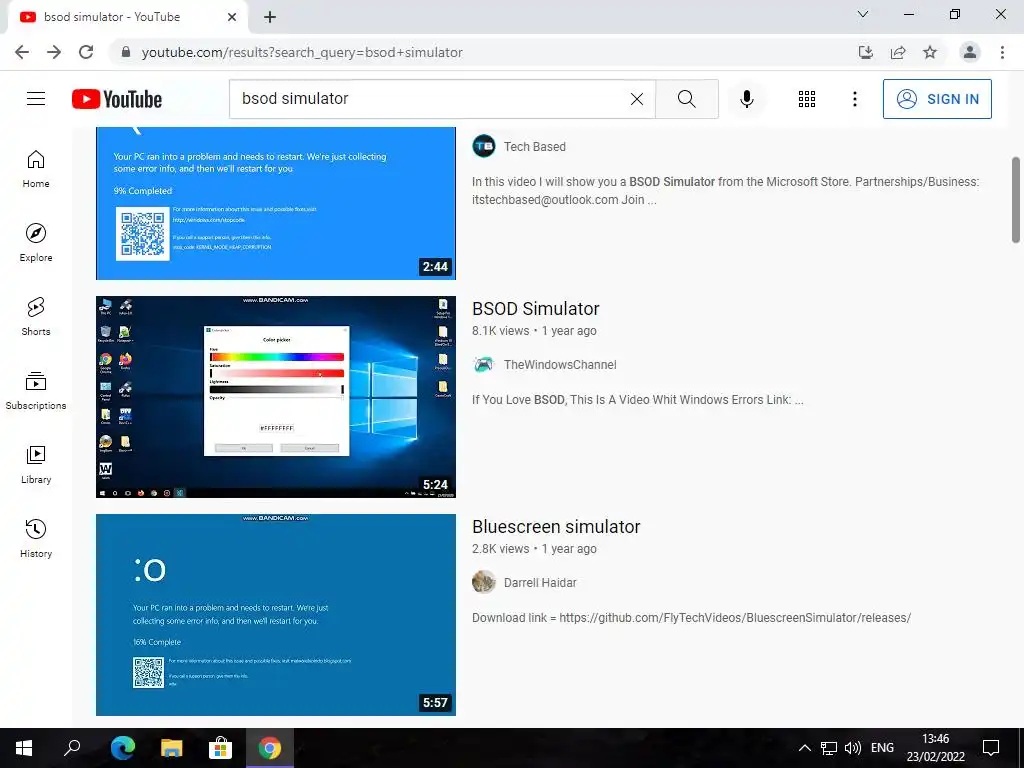This screenshot has height=768, width=1024.
Task: Open the Bluescreen simulator video title
Action: pos(556,526)
